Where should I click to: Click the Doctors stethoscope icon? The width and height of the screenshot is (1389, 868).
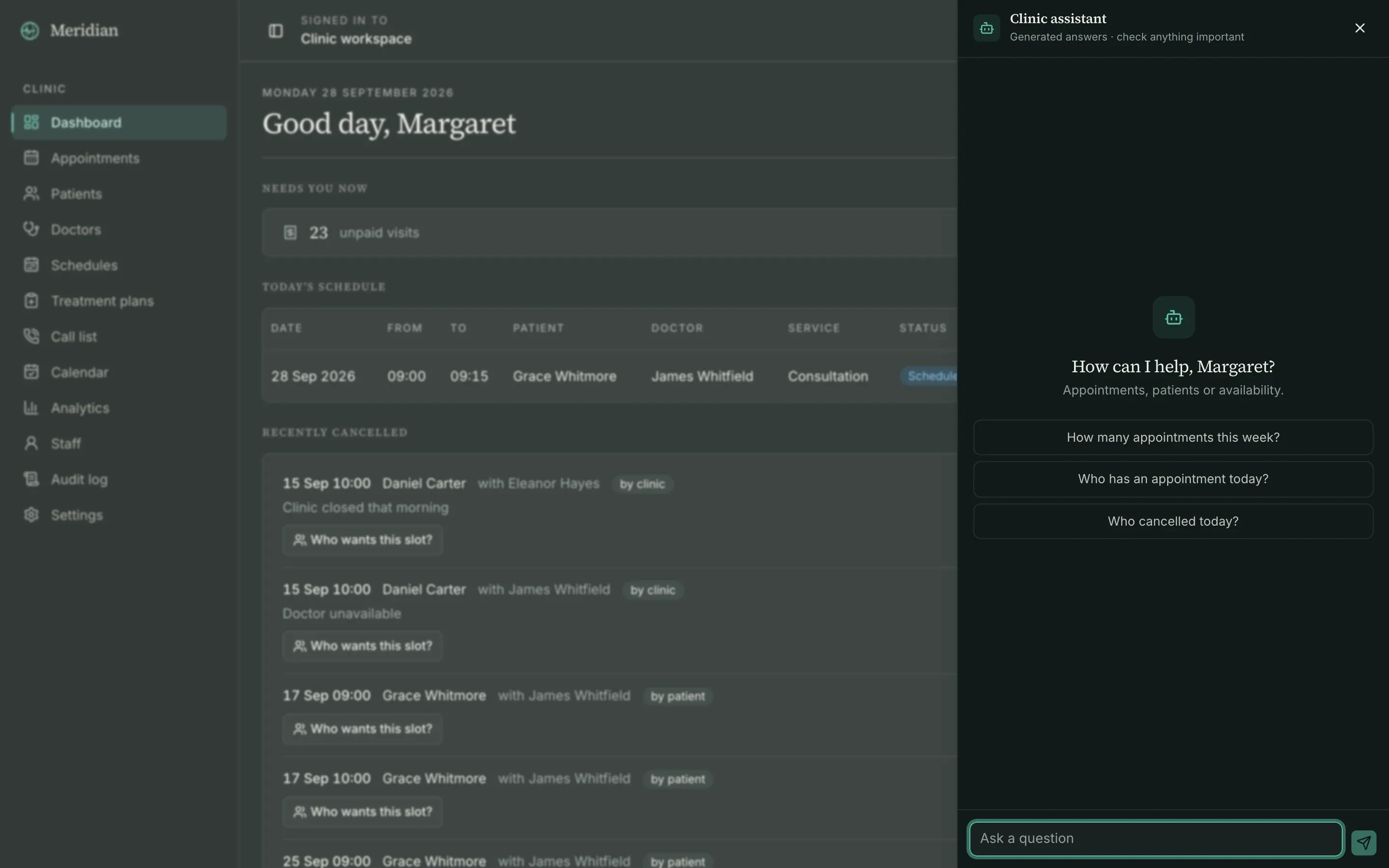point(31,229)
